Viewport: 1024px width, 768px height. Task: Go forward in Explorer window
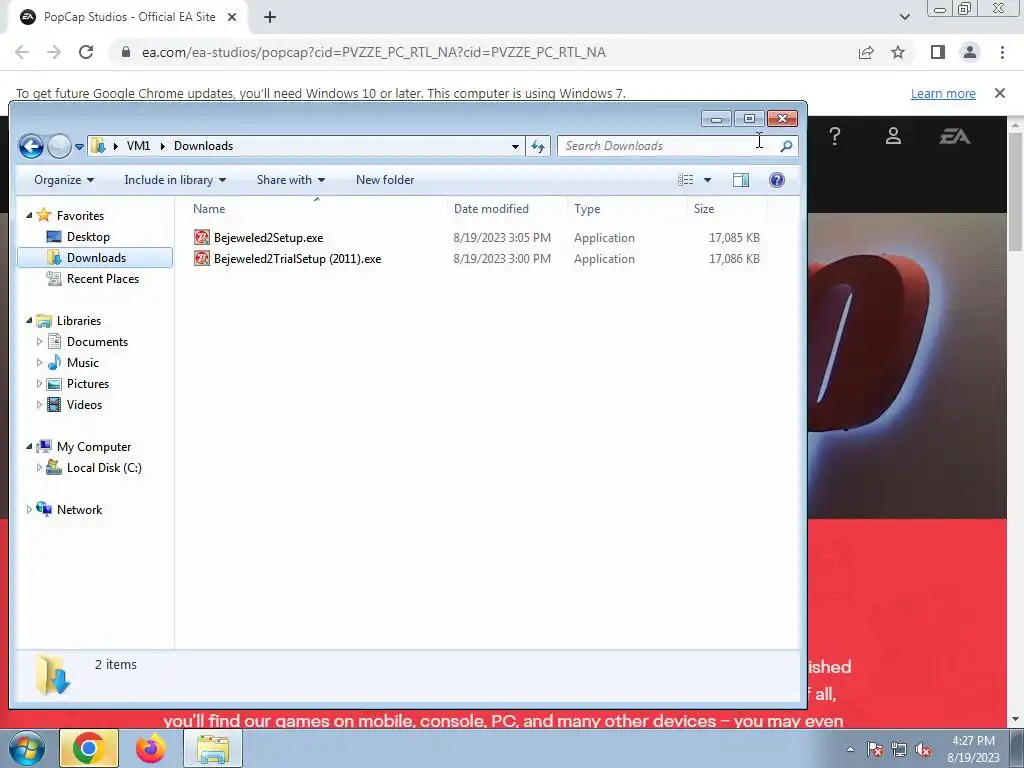point(59,146)
